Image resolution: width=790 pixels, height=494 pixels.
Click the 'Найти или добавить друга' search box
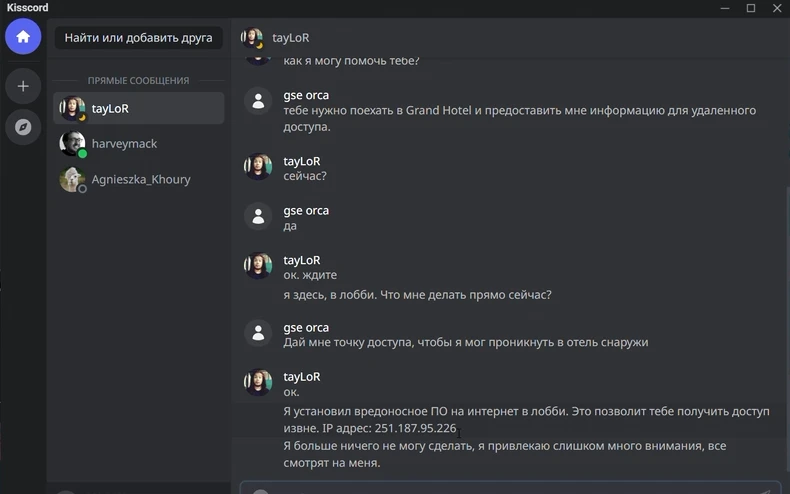139,38
